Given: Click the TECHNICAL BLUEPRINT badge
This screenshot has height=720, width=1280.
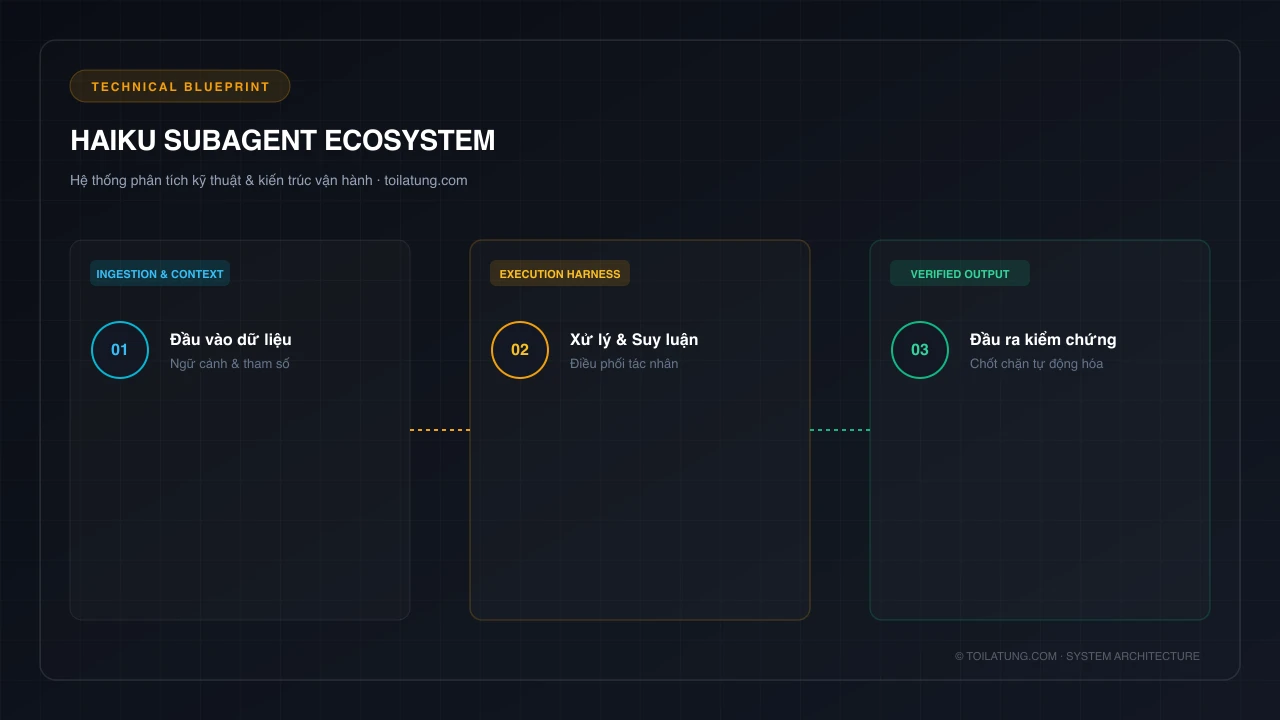Looking at the screenshot, I should click(x=180, y=86).
